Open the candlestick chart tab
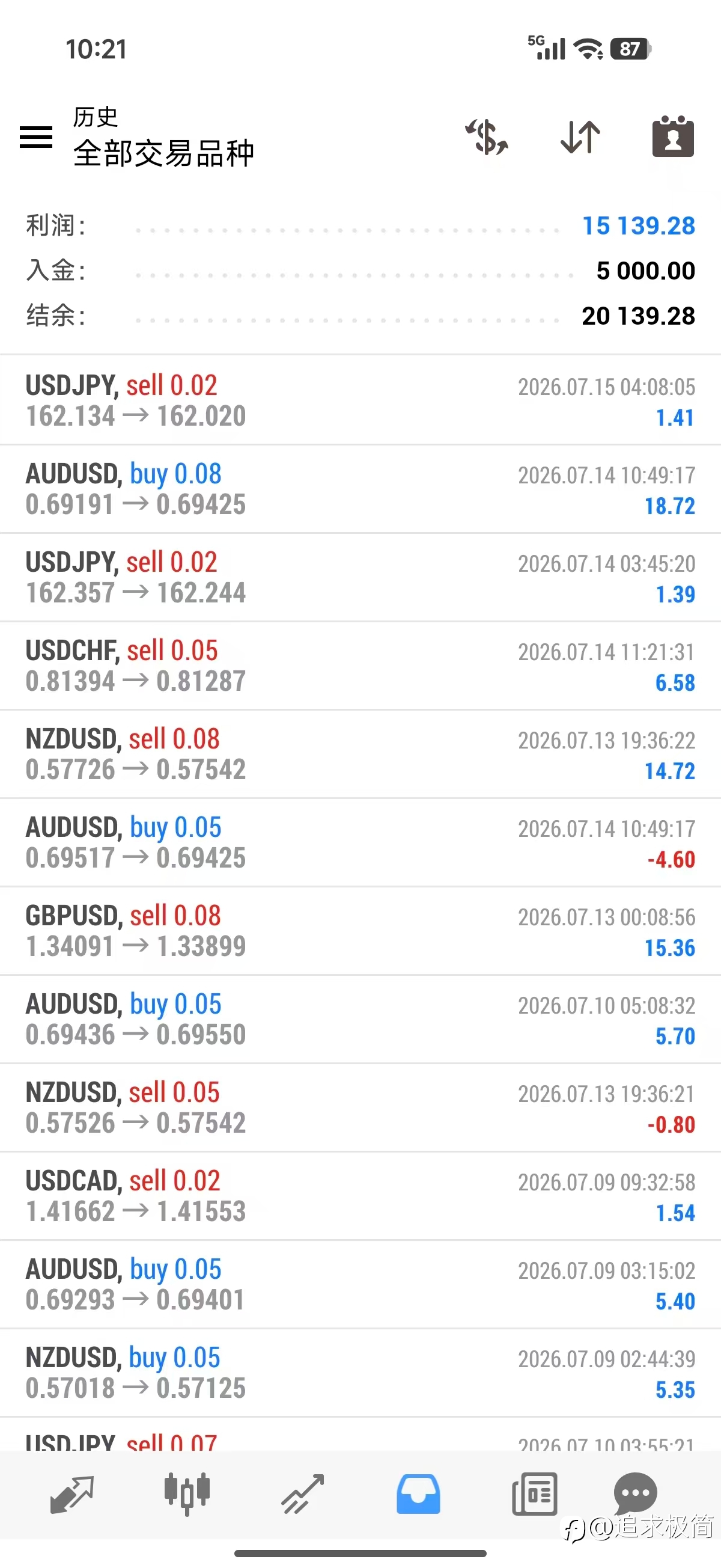This screenshot has width=721, height=1568. pos(187,1493)
